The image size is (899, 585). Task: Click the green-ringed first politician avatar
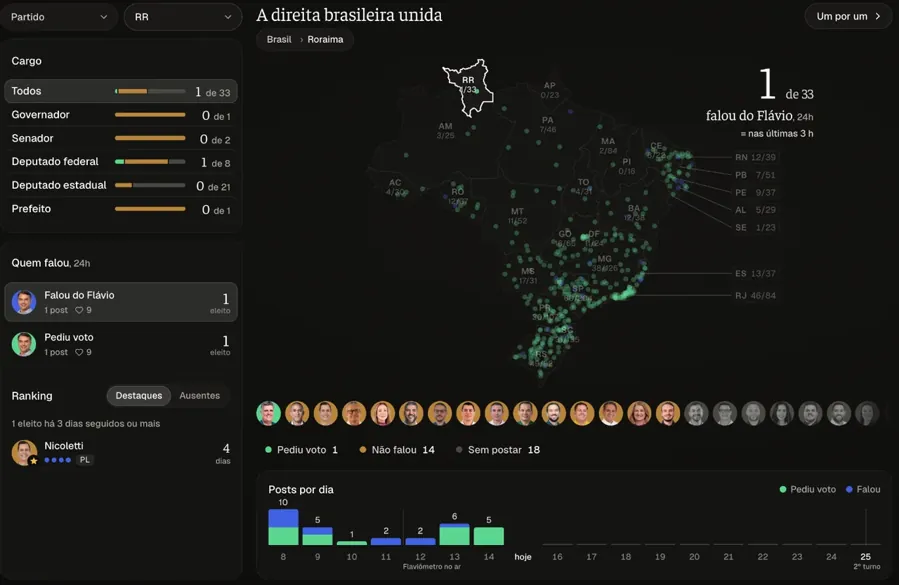268,413
